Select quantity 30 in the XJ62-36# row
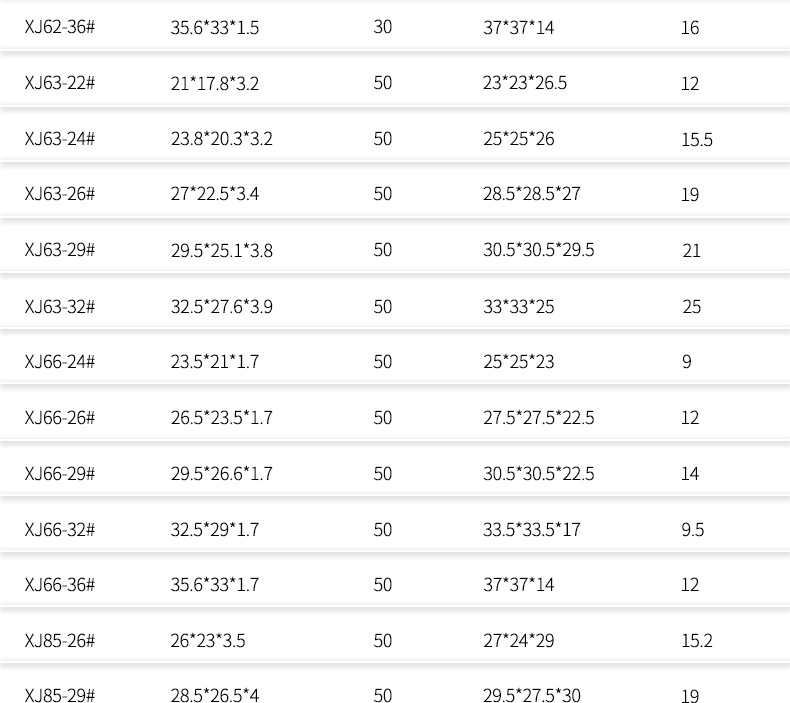This screenshot has width=790, height=703. coord(383,28)
